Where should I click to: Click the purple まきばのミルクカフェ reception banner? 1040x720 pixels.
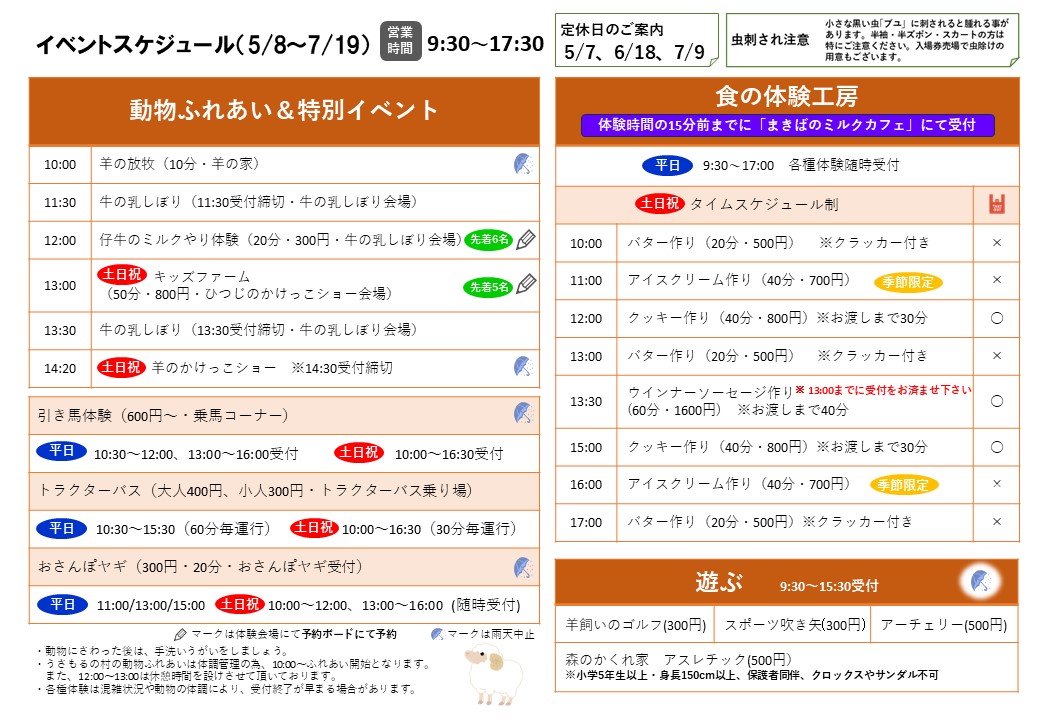tap(788, 125)
